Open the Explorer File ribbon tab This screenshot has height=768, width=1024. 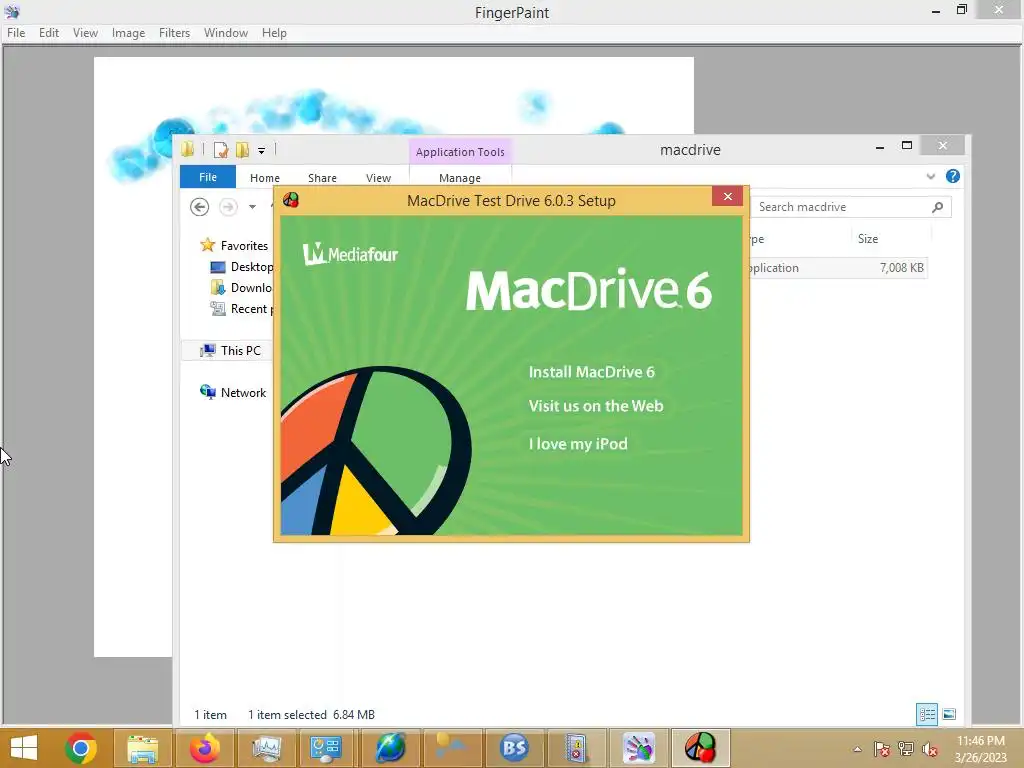click(208, 177)
